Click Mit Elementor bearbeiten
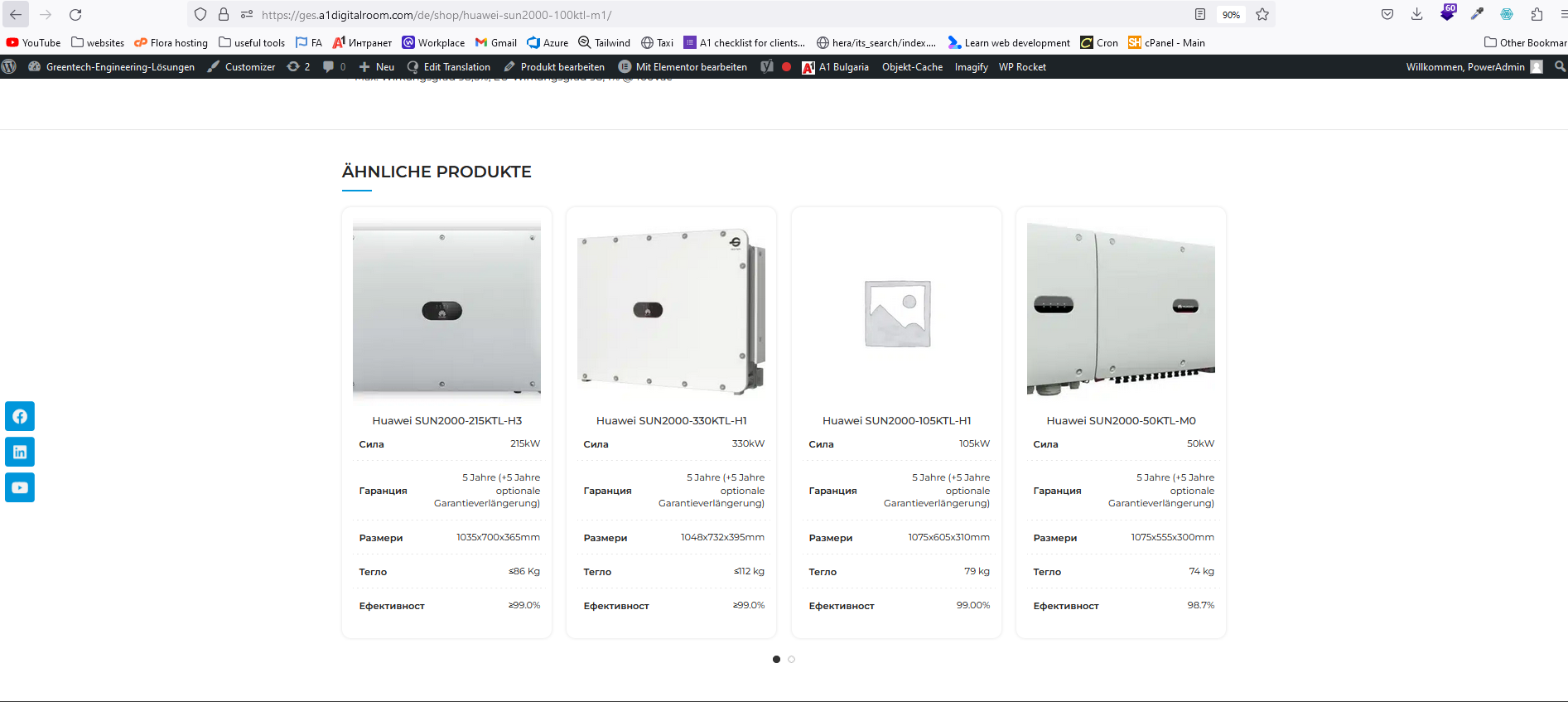The height and width of the screenshot is (702, 1568). 683,66
